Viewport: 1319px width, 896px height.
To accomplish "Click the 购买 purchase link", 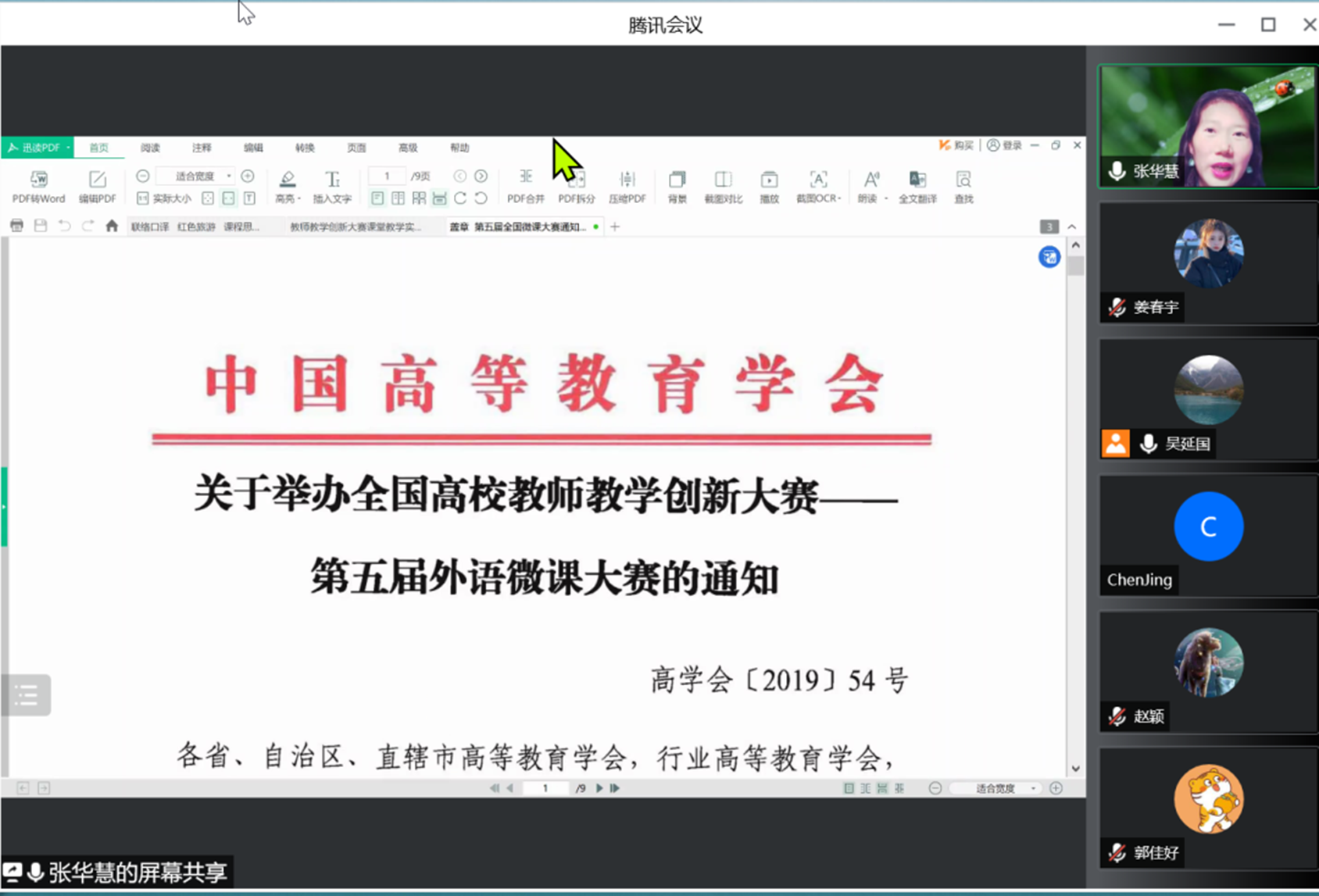I will coord(963,145).
